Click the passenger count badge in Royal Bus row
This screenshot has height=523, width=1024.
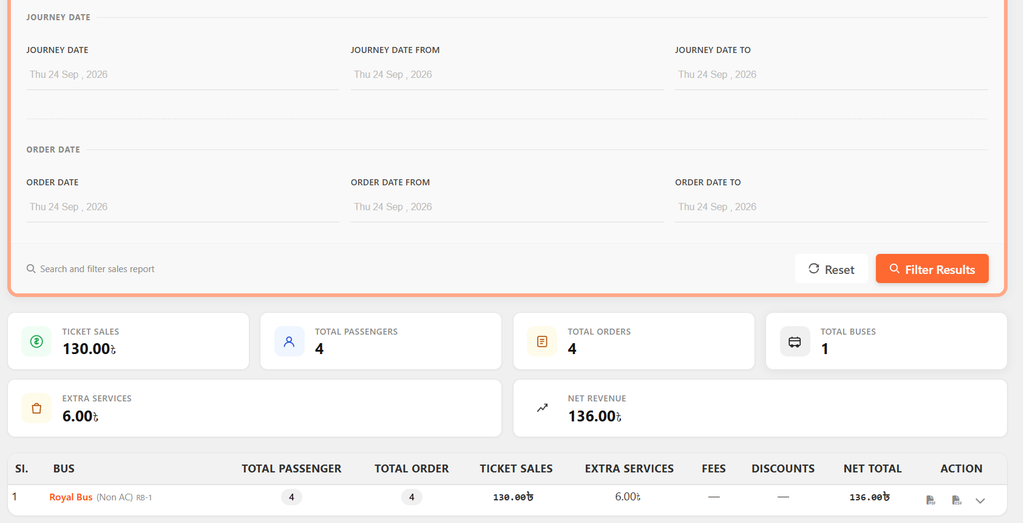(x=291, y=498)
